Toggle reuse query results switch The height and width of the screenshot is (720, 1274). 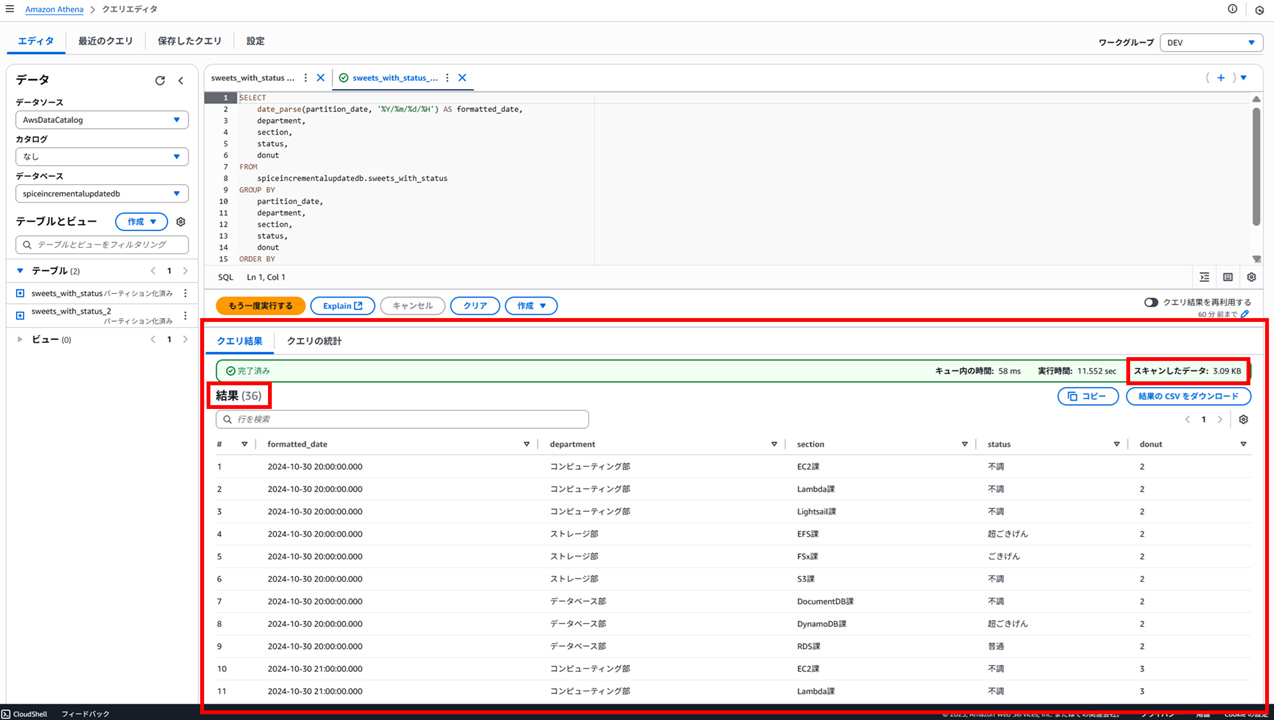(x=1151, y=302)
